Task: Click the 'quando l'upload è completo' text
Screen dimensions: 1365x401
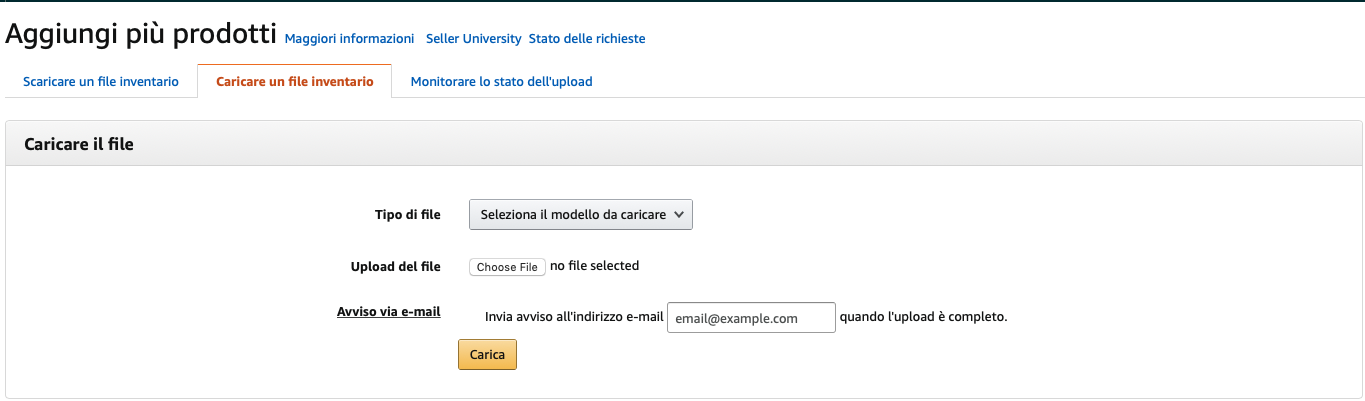Action: [x=923, y=318]
